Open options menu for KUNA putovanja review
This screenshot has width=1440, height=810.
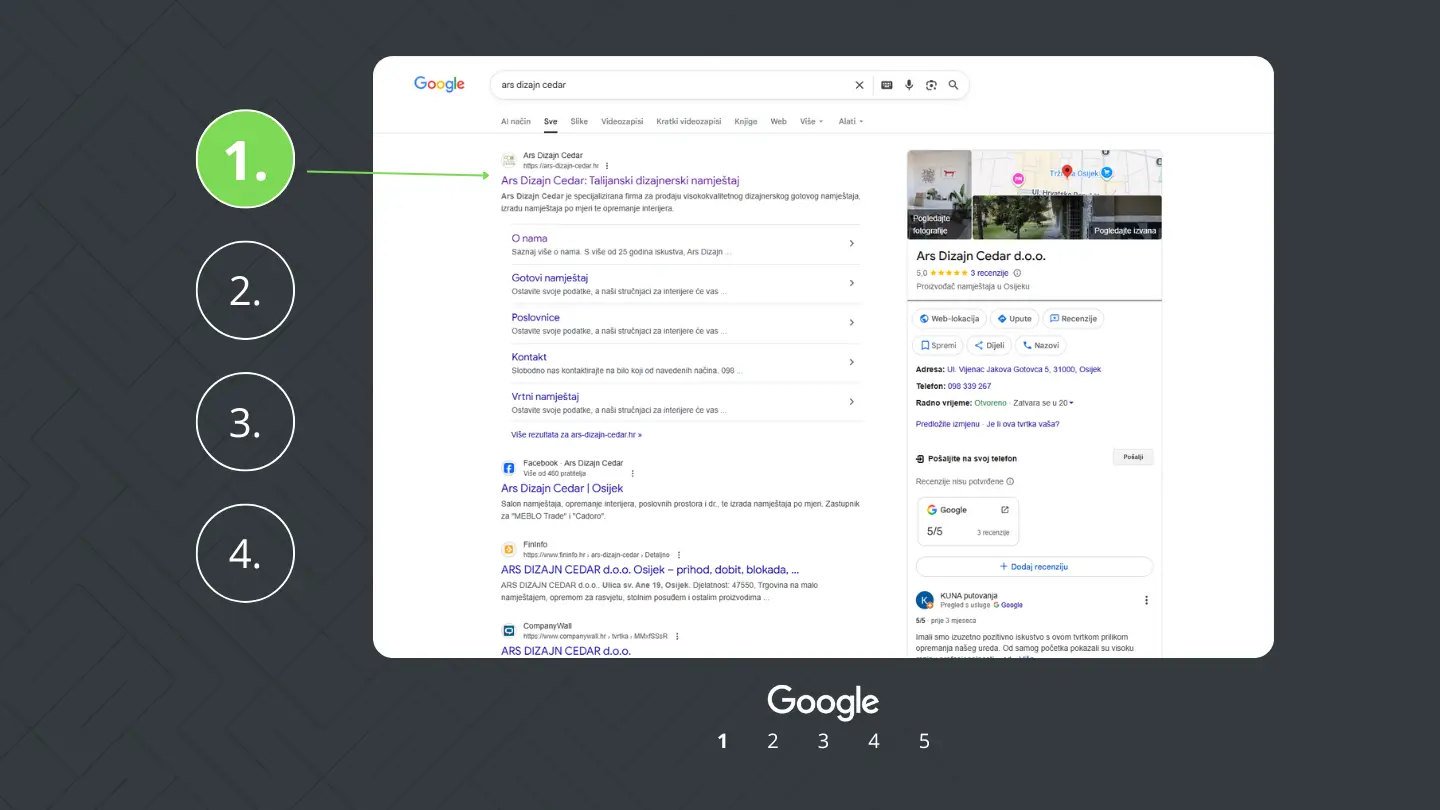[1146, 600]
